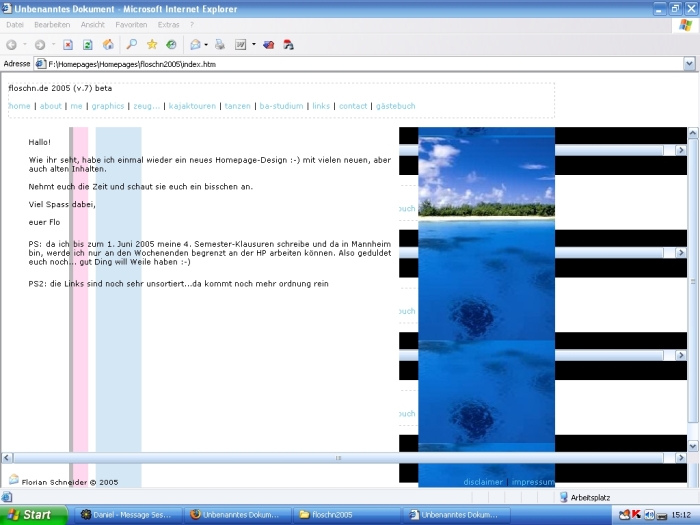This screenshot has height=525, width=700.
Task: Go to the Home page icon
Action: point(108,45)
